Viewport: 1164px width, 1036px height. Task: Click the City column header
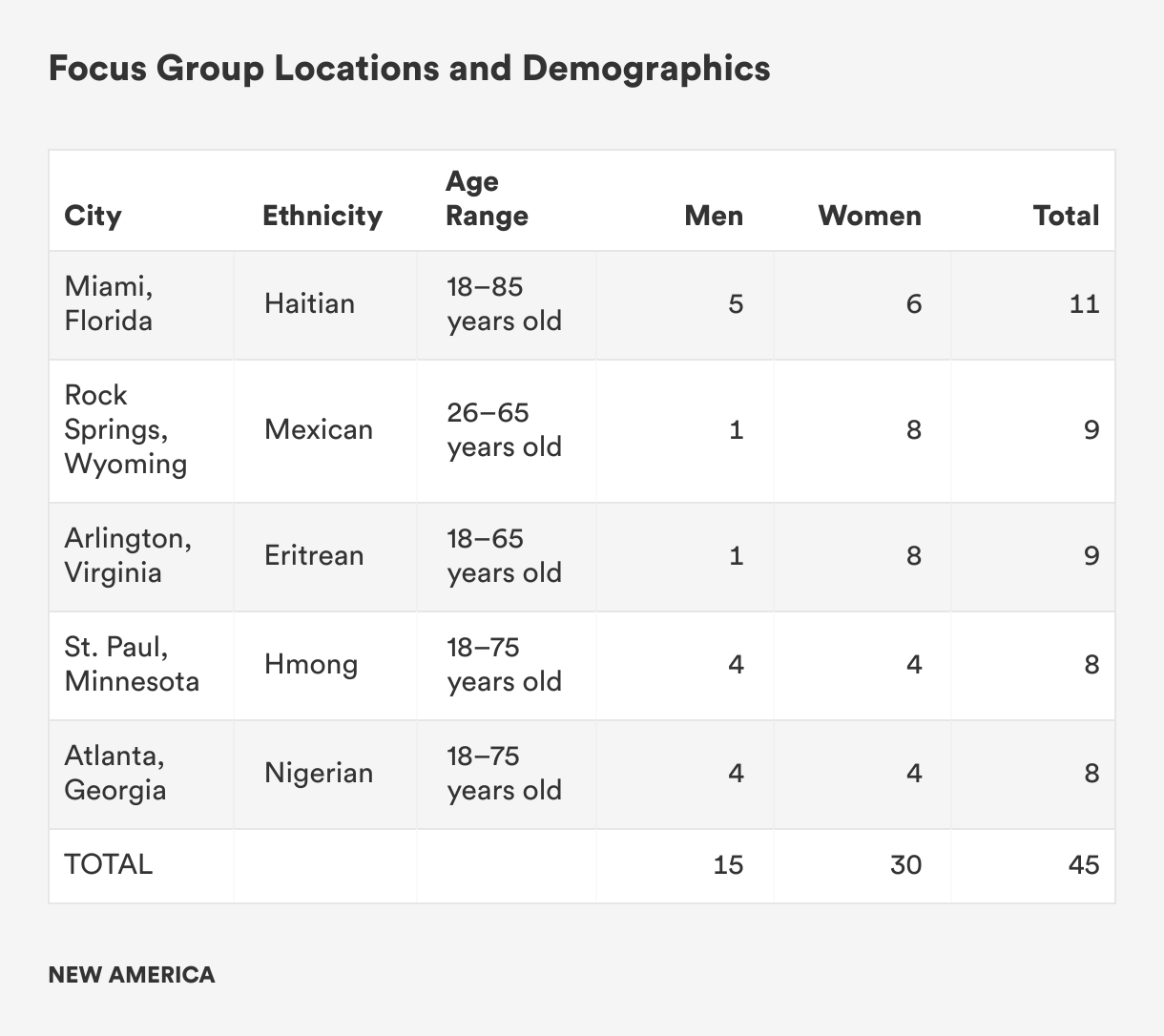[94, 216]
